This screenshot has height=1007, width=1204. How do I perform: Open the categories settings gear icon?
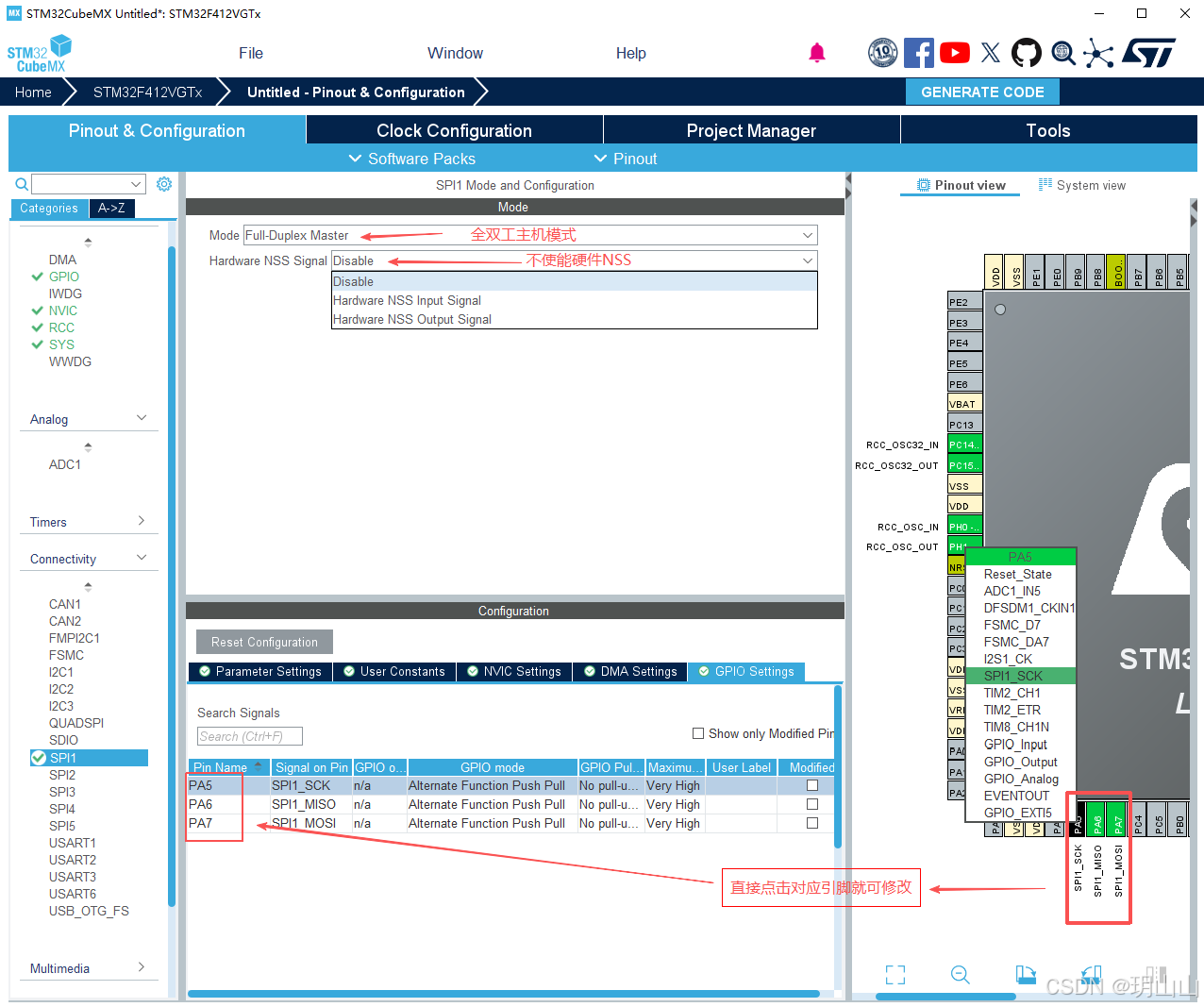(164, 184)
